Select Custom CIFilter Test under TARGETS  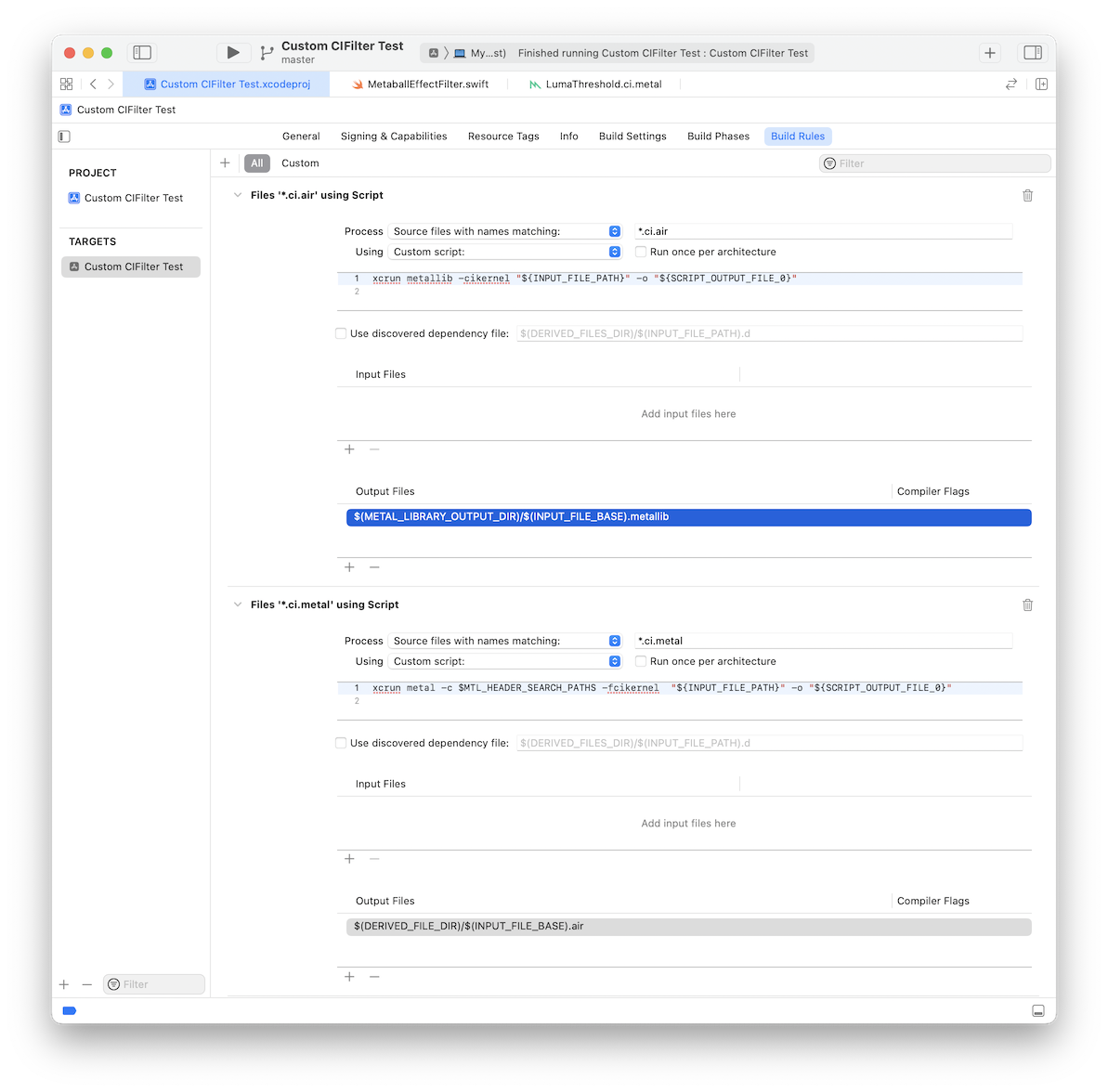[x=132, y=266]
